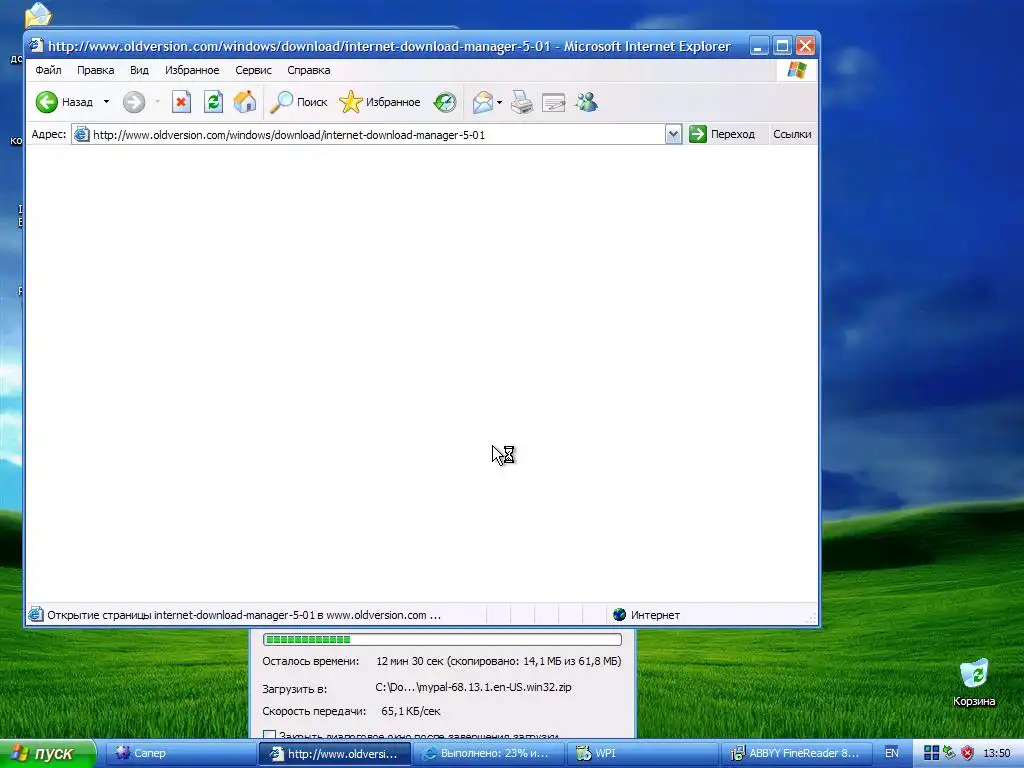Click the Mail envelope toolbar icon
Image resolution: width=1024 pixels, height=768 pixels.
click(483, 102)
